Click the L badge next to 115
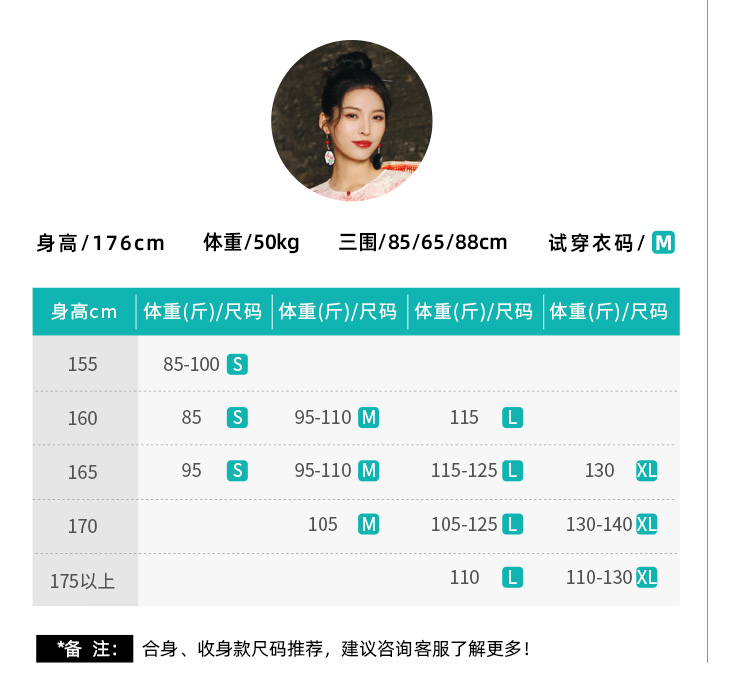The height and width of the screenshot is (678, 750). pyautogui.click(x=512, y=418)
